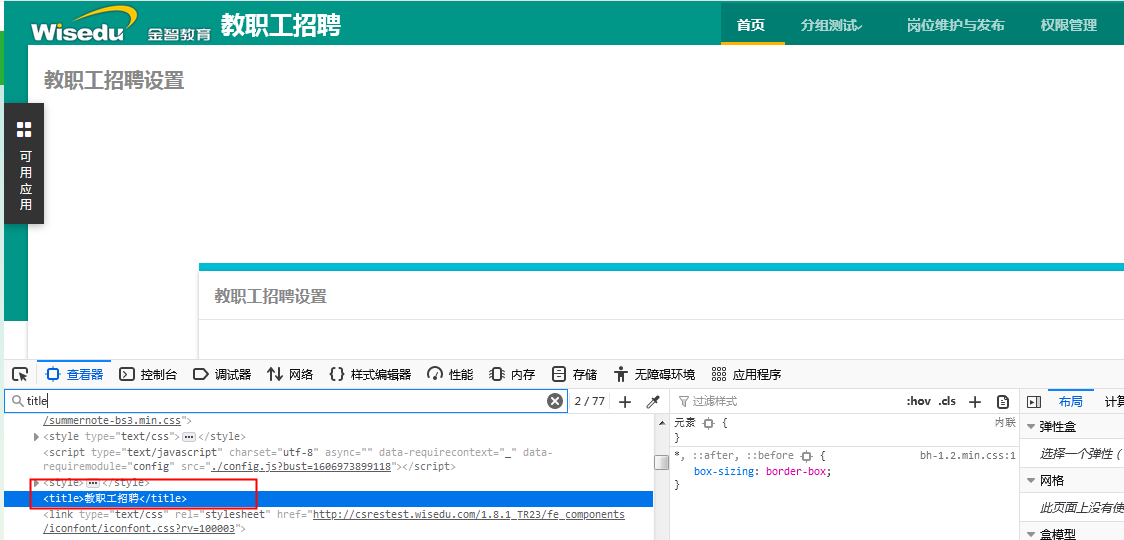This screenshot has height=540, width=1124.
Task: Switch to the 调试器 debugger tab
Action: [222, 374]
